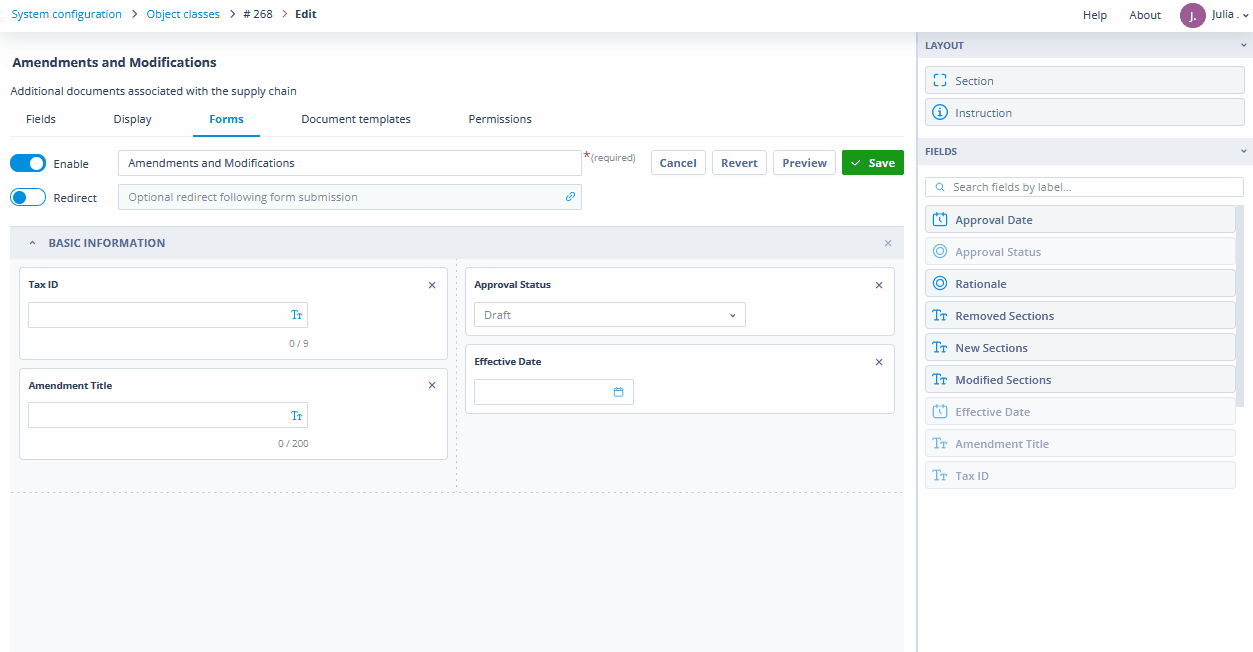Click the Fields list scrollbar

[x=1240, y=305]
